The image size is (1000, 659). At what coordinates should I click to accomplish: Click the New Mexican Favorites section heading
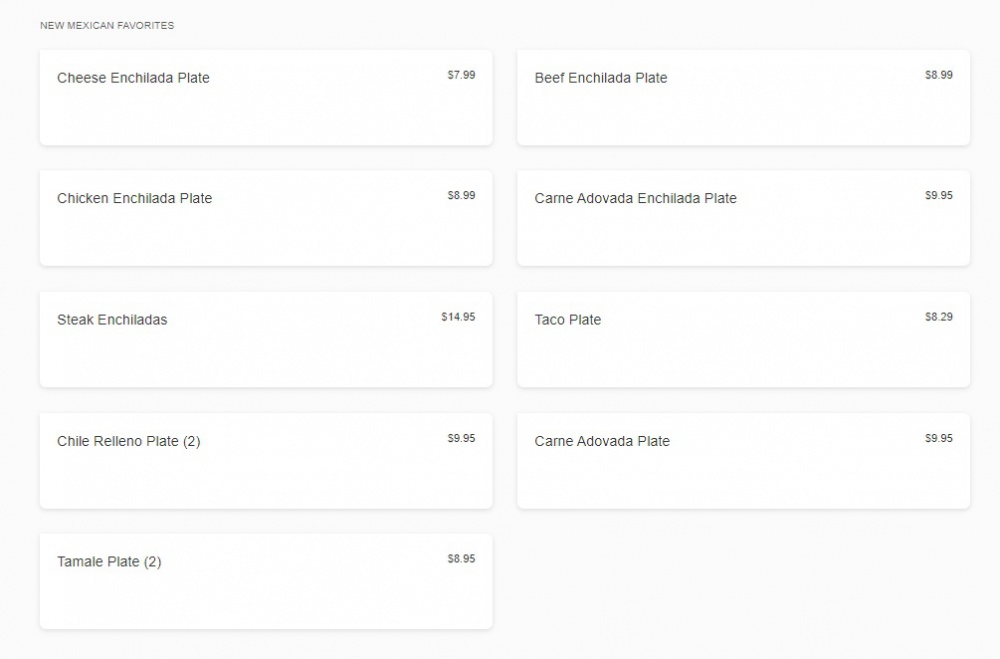pyautogui.click(x=107, y=26)
